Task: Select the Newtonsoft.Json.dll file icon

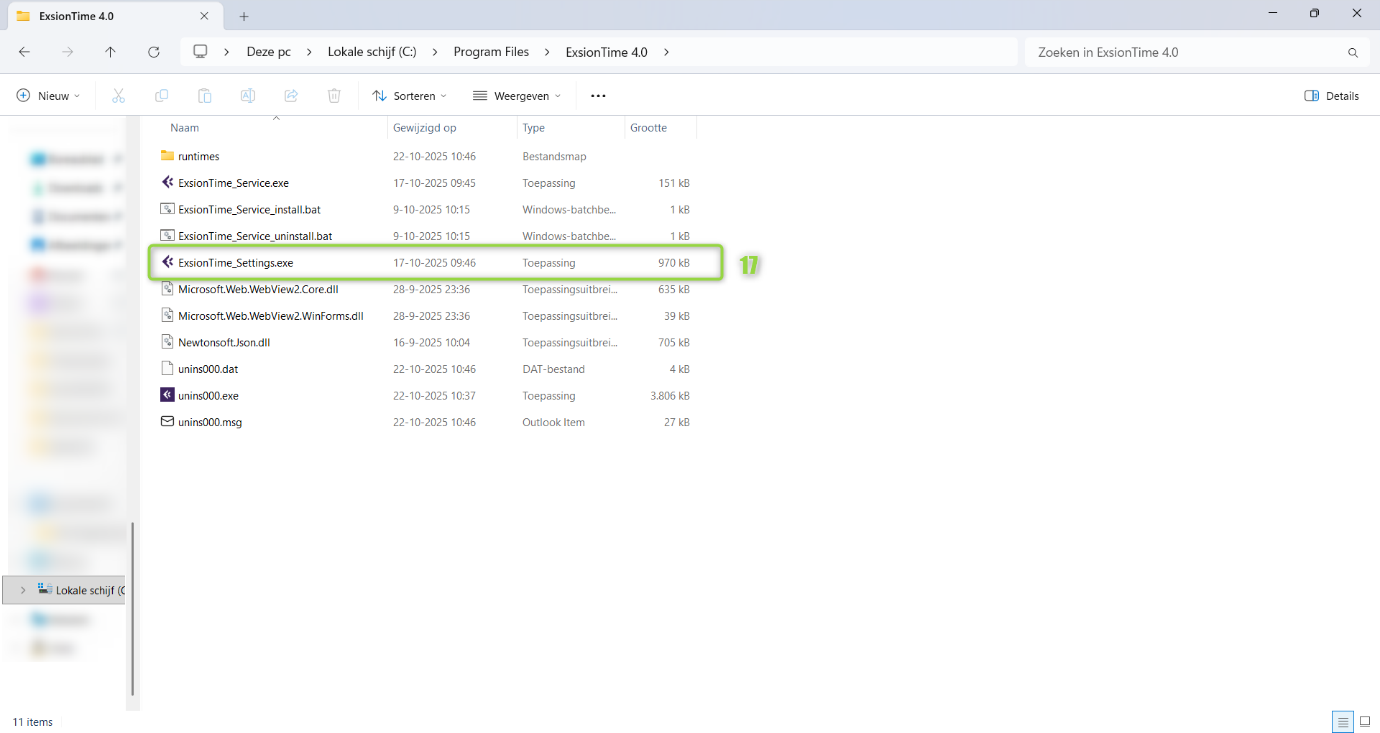Action: 167,342
